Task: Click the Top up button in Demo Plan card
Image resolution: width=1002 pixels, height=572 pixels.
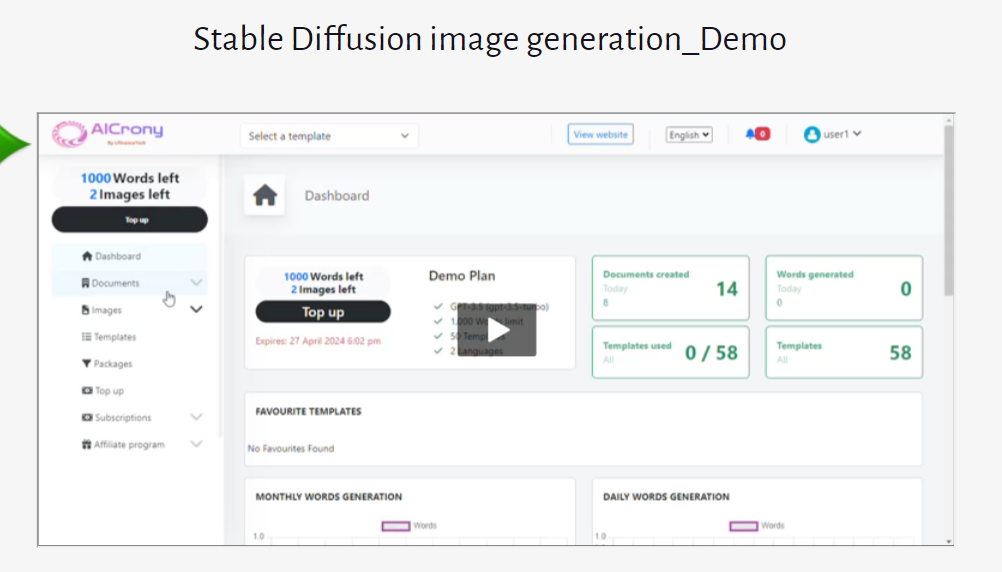Action: click(323, 312)
